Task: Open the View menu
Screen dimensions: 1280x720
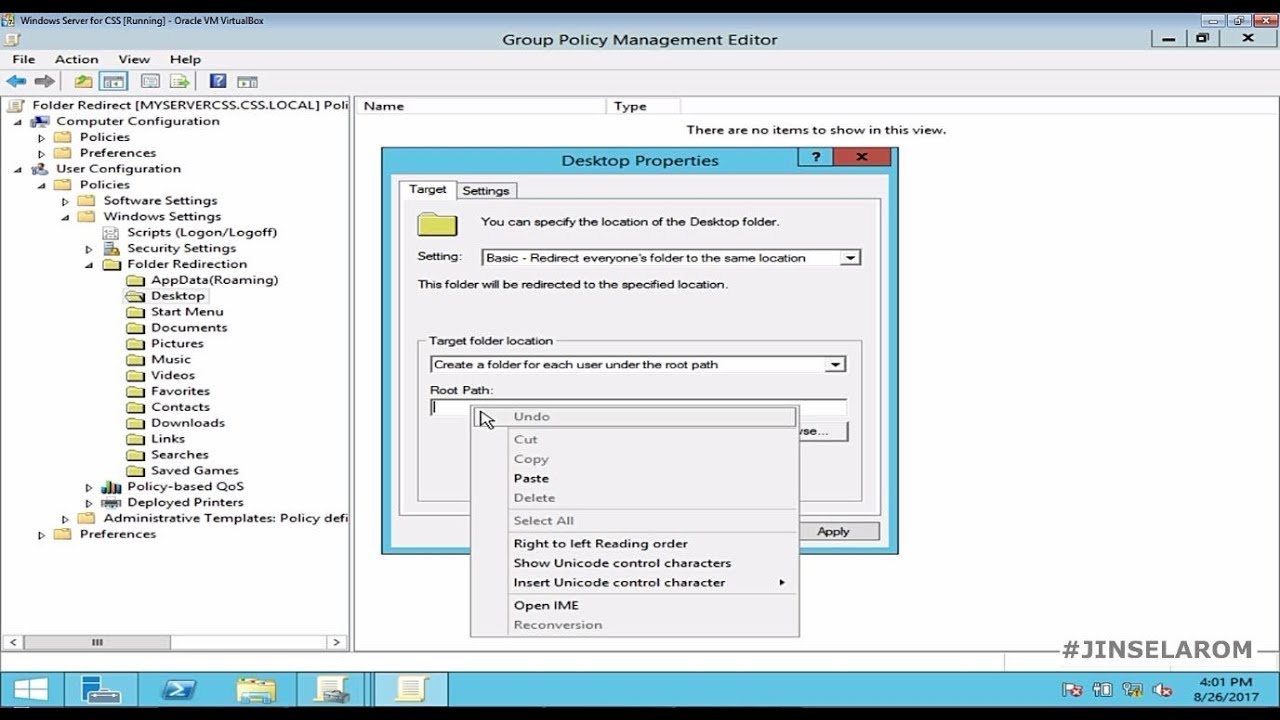Action: pos(134,59)
